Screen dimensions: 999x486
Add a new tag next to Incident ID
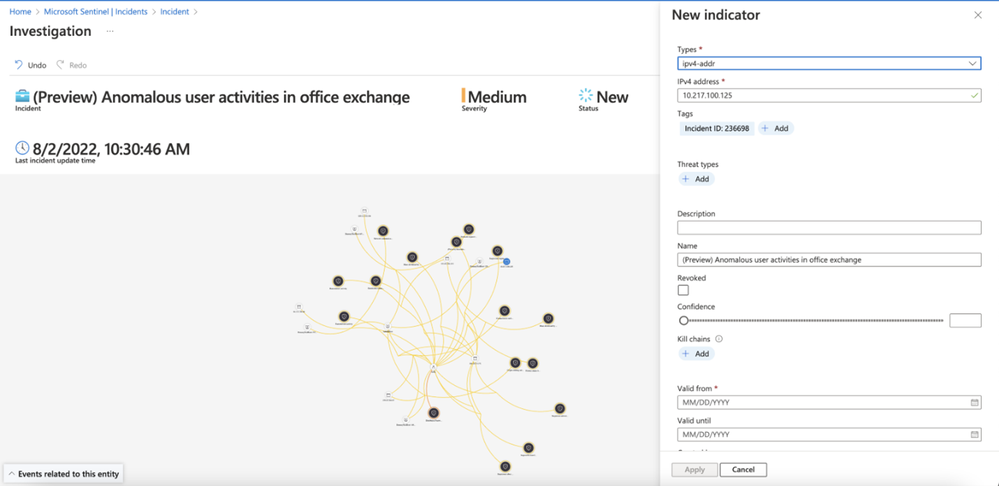776,128
